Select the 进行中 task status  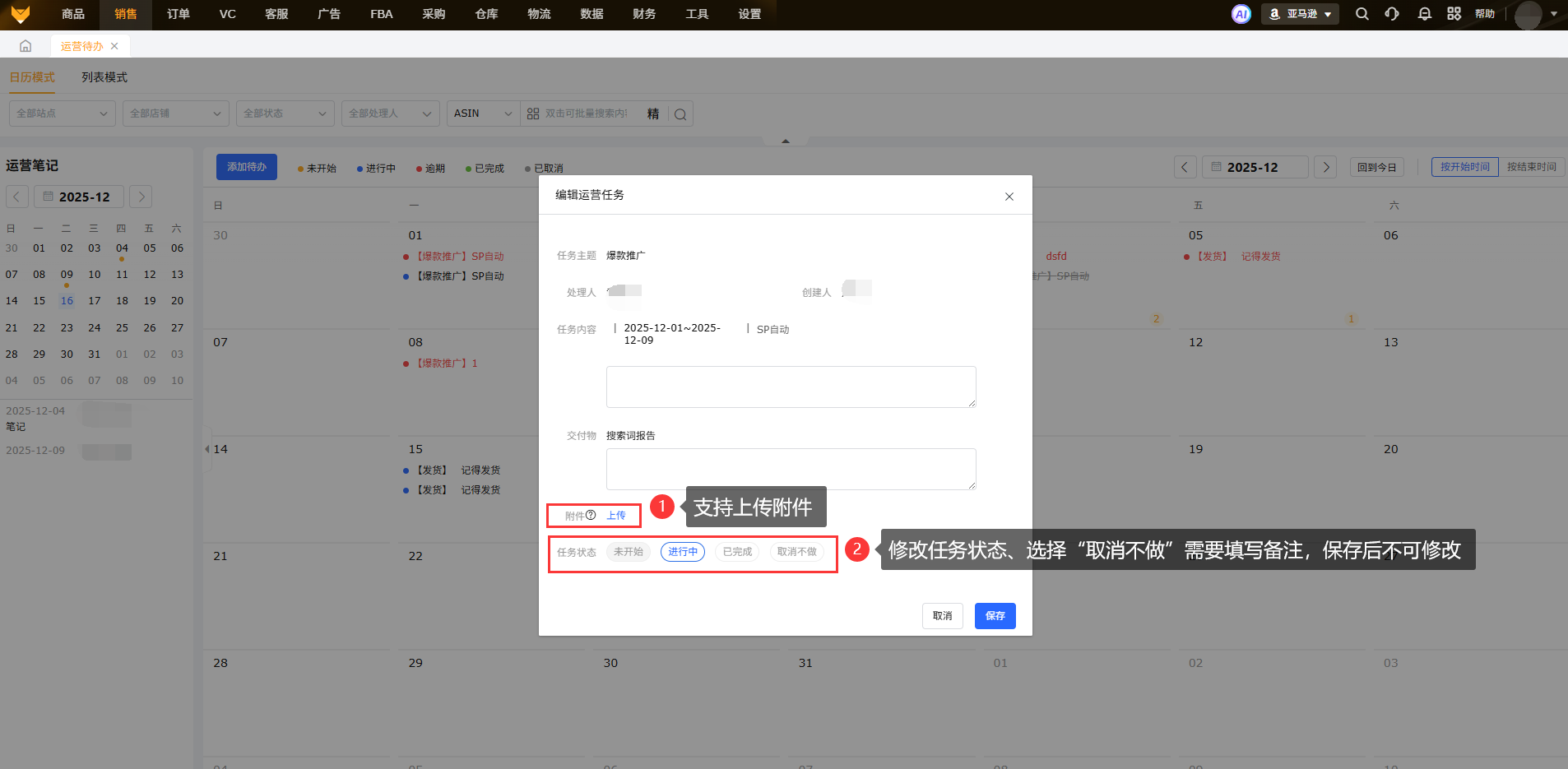pyautogui.click(x=683, y=552)
